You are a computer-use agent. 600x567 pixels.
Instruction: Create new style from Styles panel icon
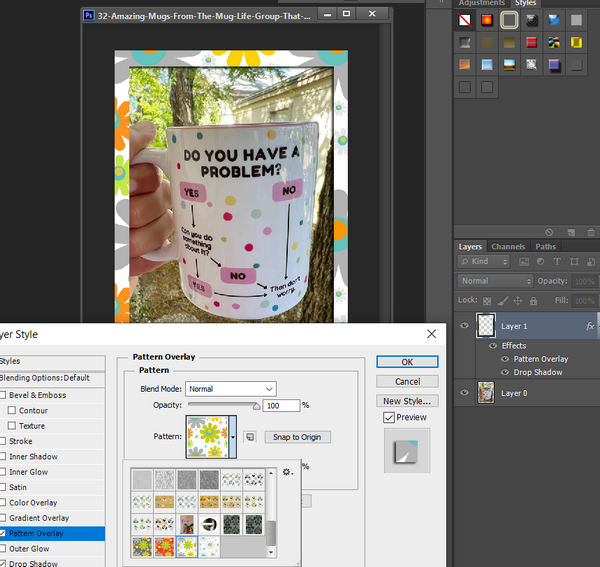click(571, 232)
